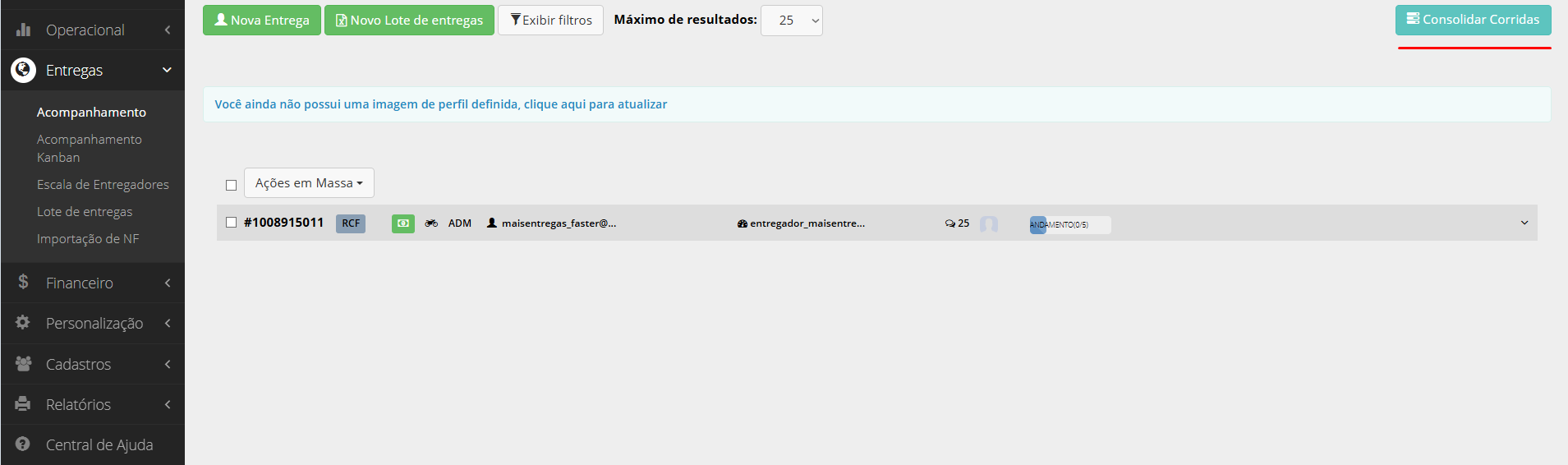Open Acompanhamento Kanban submenu item
This screenshot has width=1568, height=465.
coord(90,149)
